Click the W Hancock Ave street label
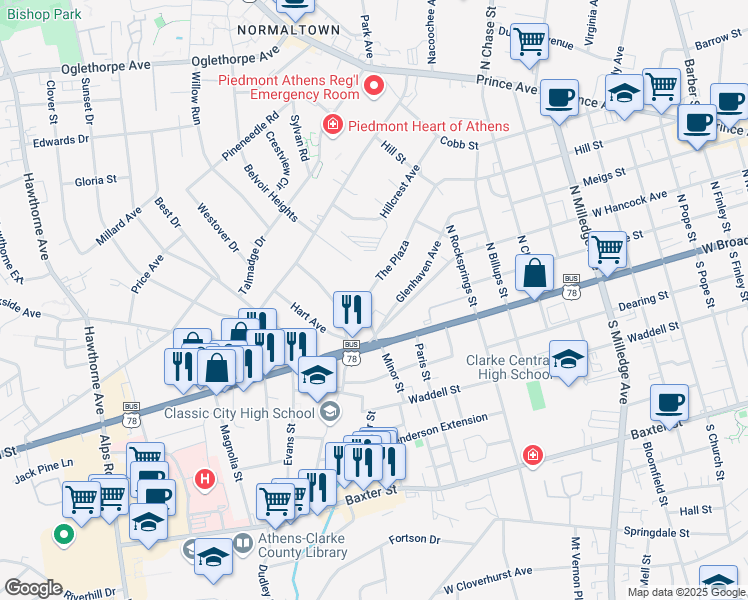The image size is (748, 600). [630, 204]
